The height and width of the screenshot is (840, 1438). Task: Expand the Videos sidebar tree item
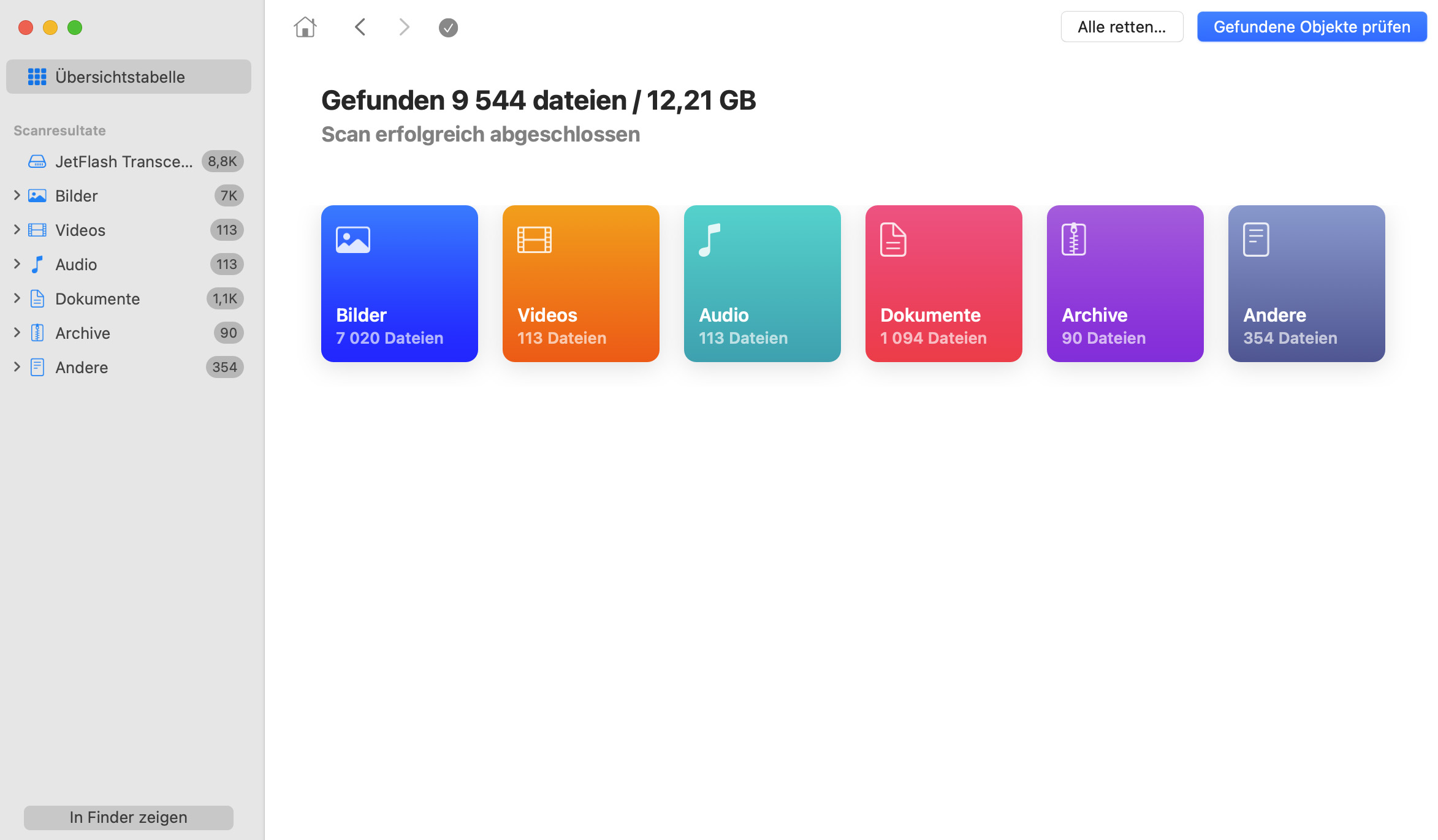click(x=14, y=230)
